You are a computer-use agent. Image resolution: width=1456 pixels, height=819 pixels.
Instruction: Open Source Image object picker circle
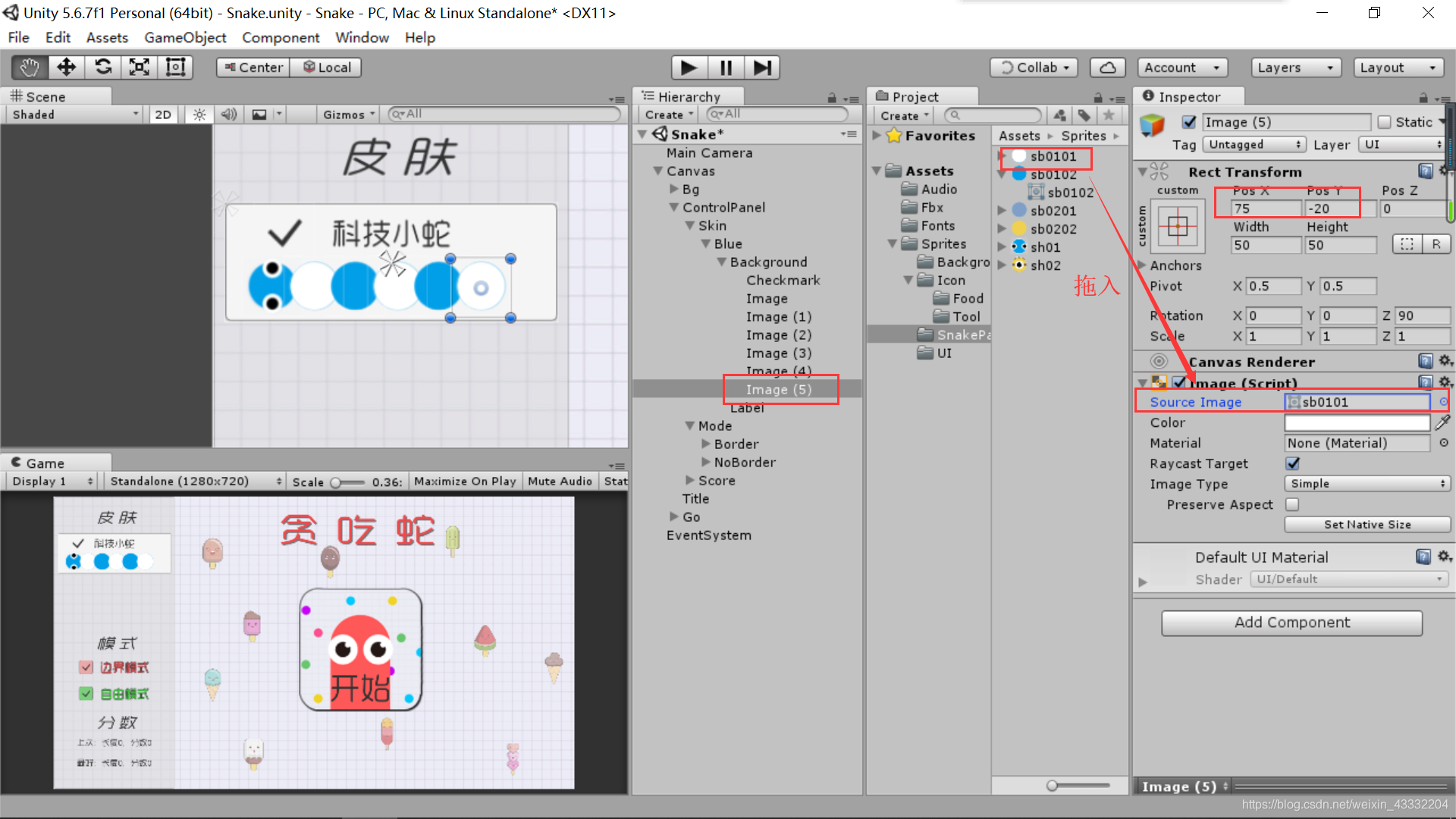coord(1443,402)
